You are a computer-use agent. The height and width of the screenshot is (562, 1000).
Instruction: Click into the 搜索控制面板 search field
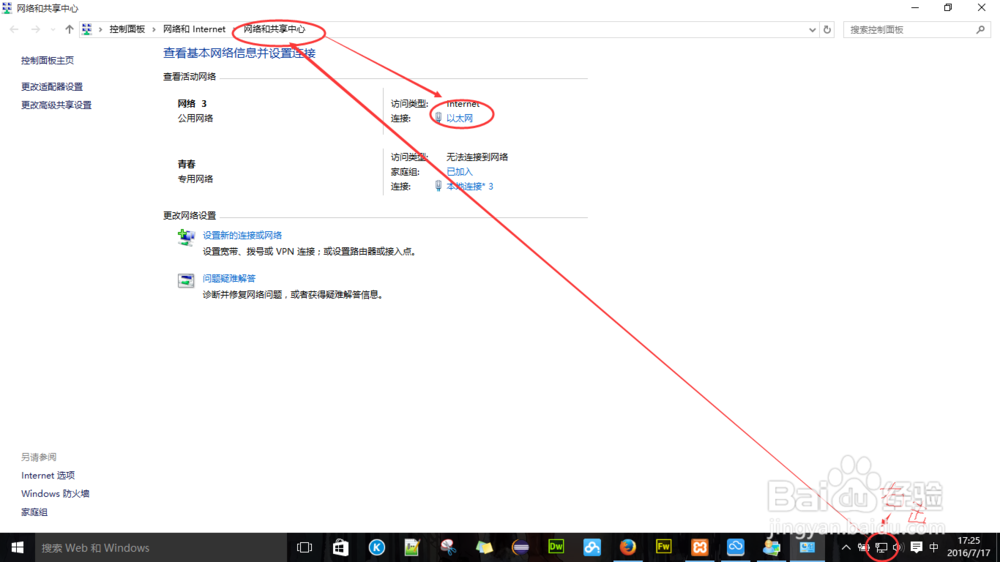pyautogui.click(x=909, y=29)
